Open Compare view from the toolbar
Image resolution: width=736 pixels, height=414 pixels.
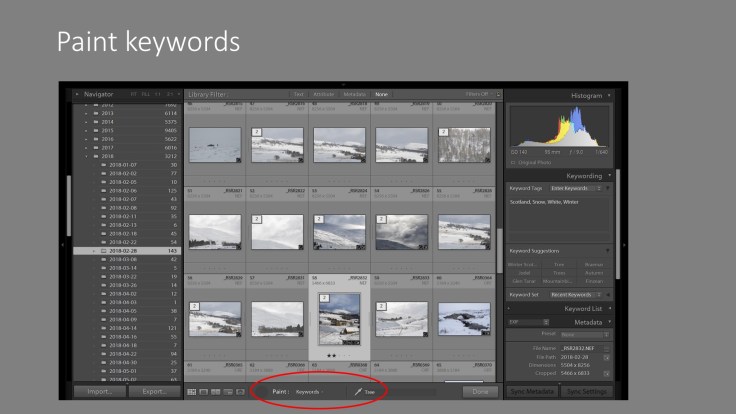pos(215,392)
